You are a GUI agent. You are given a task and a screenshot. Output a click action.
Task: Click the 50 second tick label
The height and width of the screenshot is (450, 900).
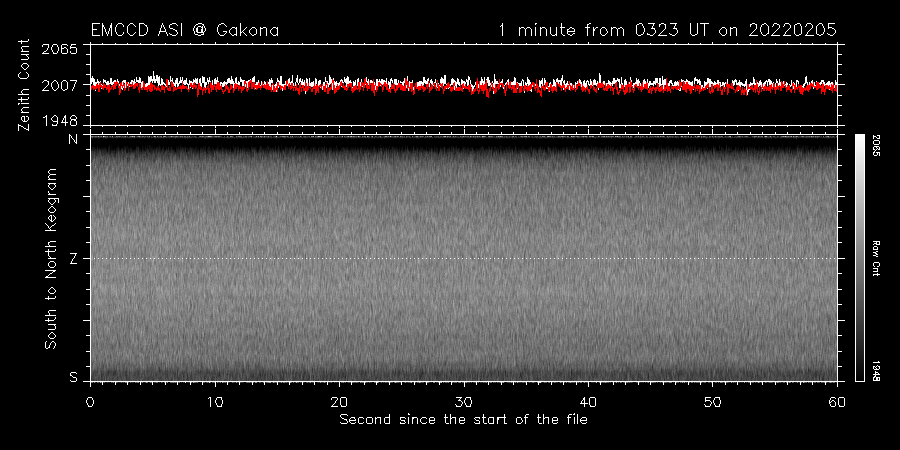712,401
